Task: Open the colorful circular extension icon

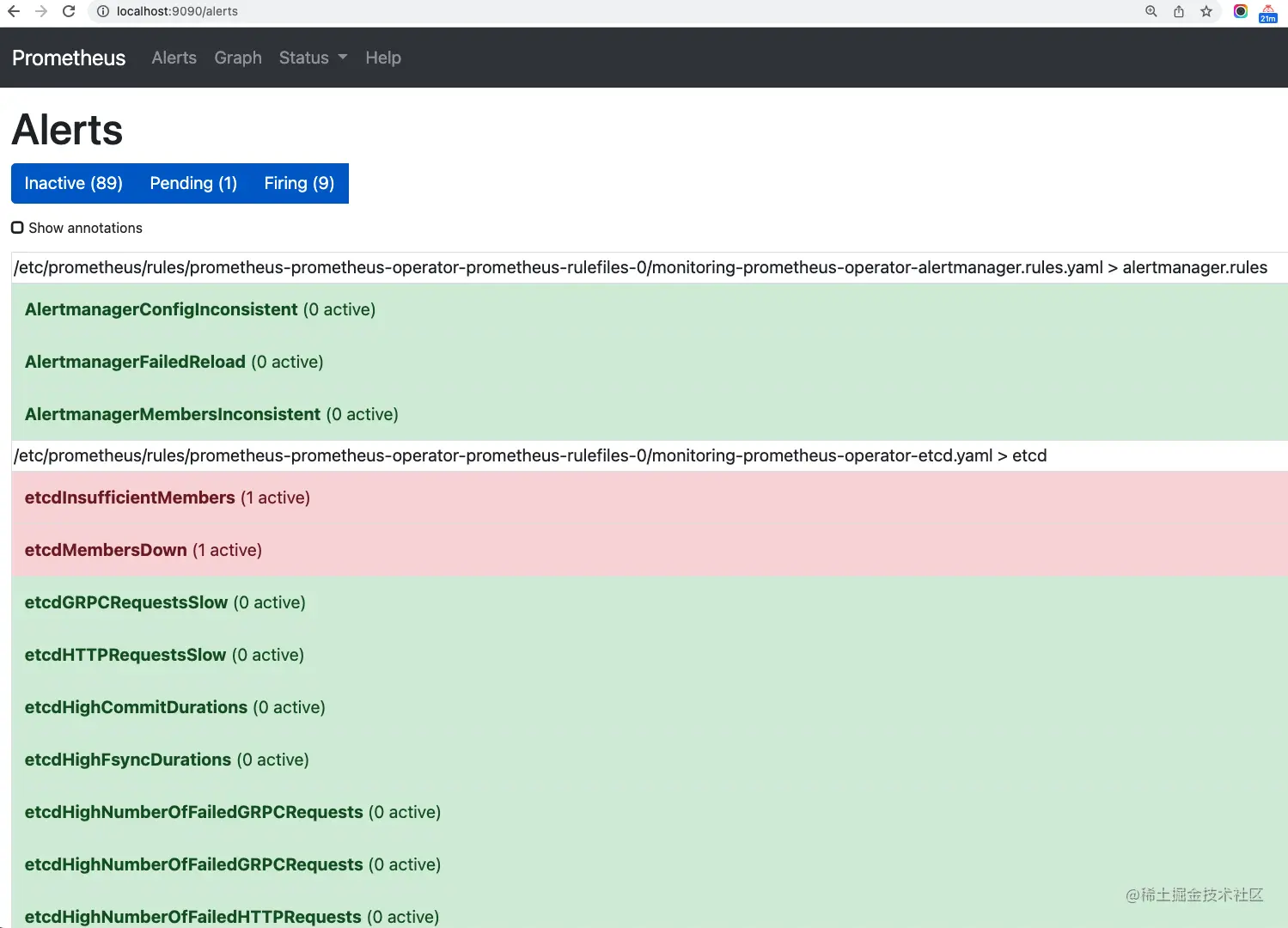Action: point(1241,11)
